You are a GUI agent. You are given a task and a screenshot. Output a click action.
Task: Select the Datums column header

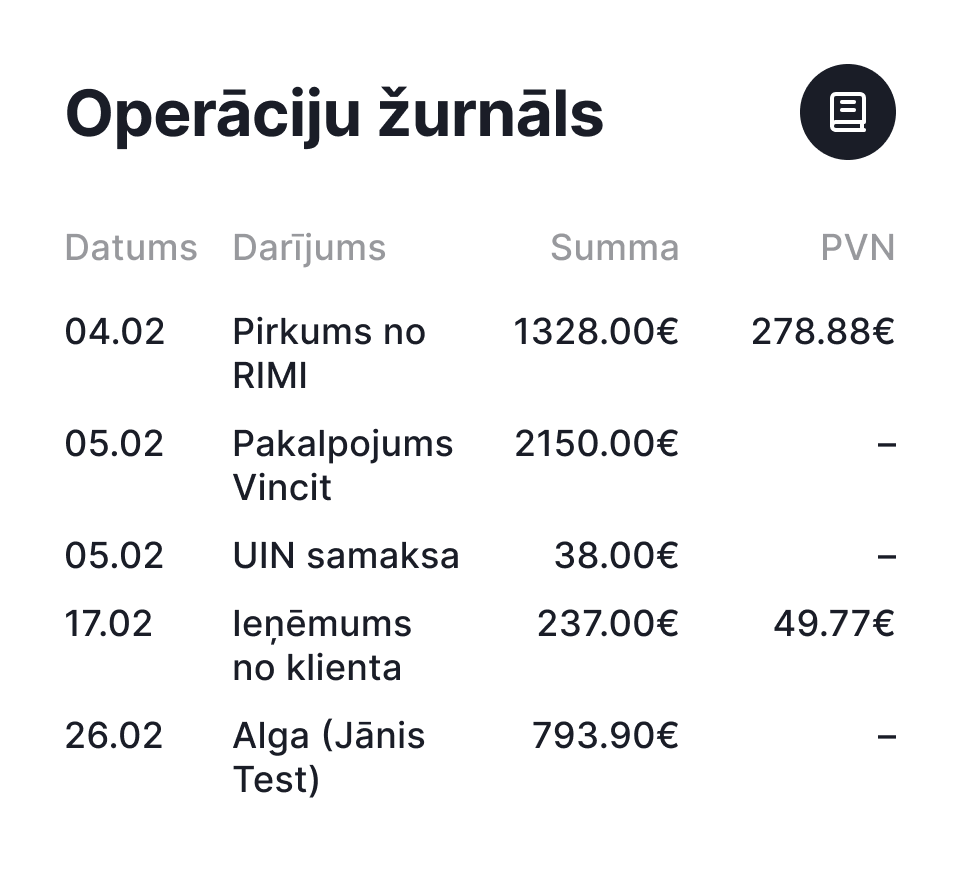pos(131,247)
